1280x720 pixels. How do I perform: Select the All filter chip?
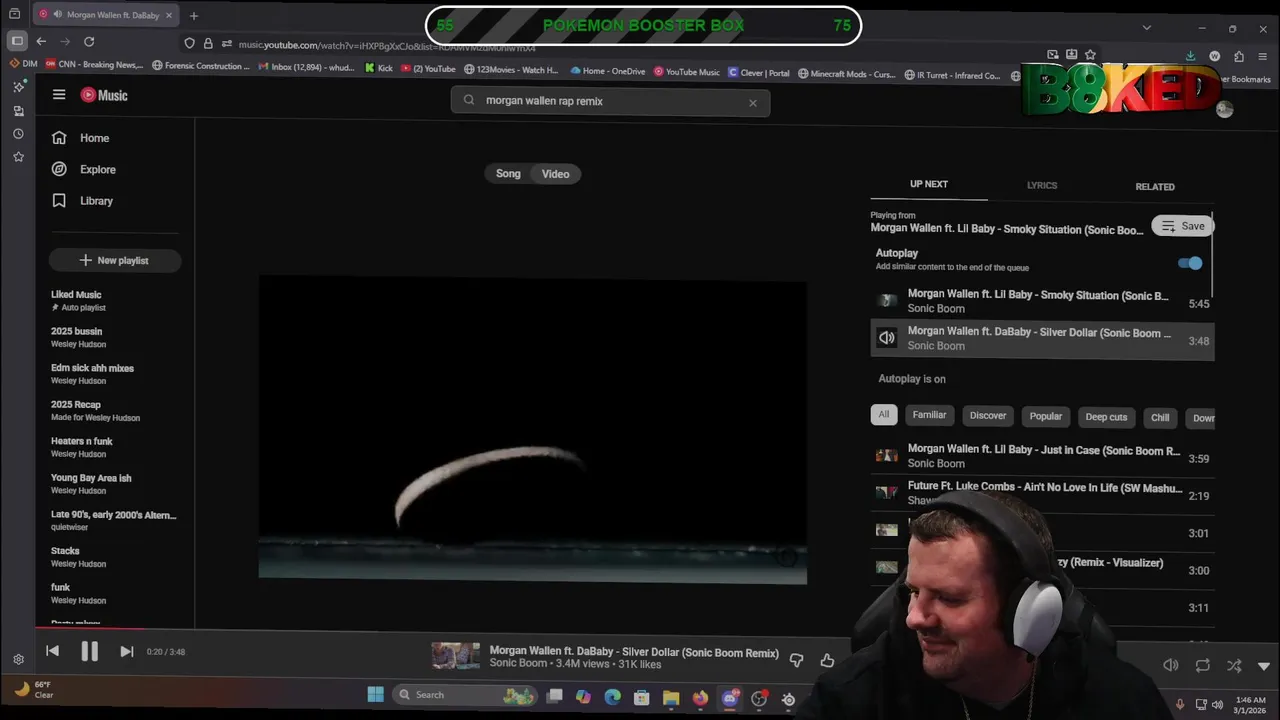884,415
